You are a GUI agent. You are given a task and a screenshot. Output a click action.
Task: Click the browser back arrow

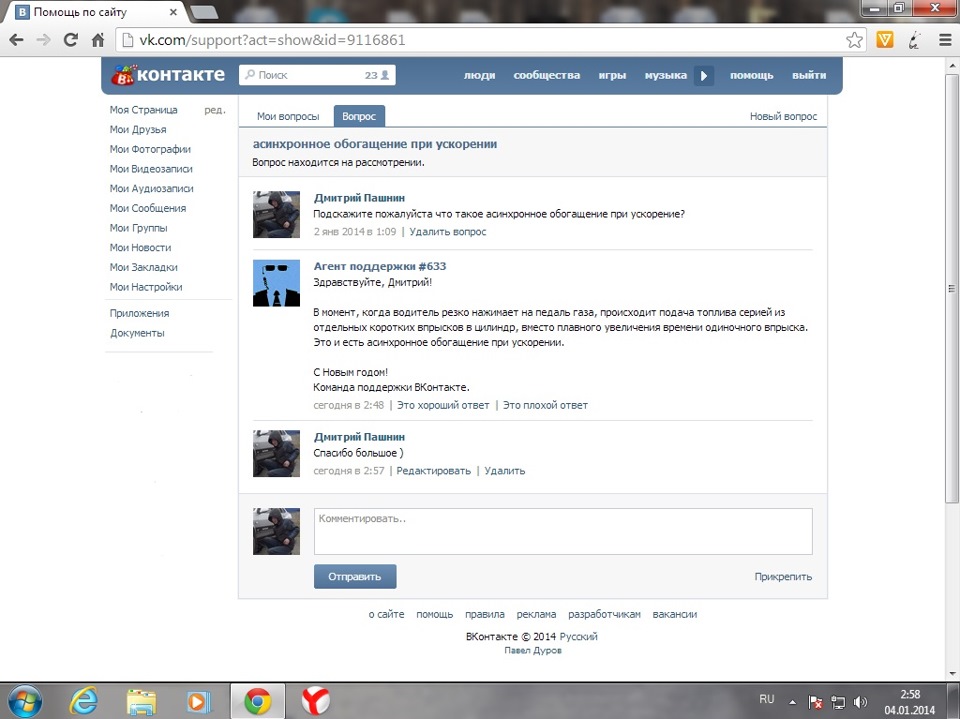pyautogui.click(x=17, y=40)
